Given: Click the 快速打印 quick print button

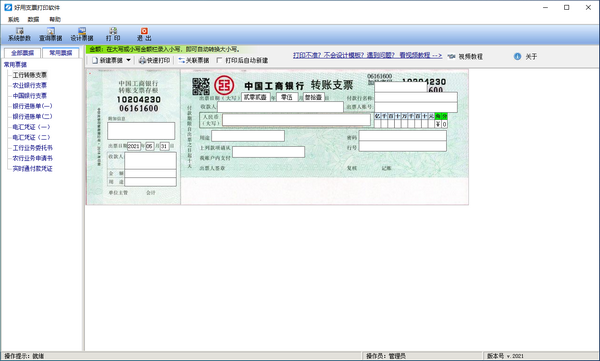Looking at the screenshot, I should tap(155, 60).
